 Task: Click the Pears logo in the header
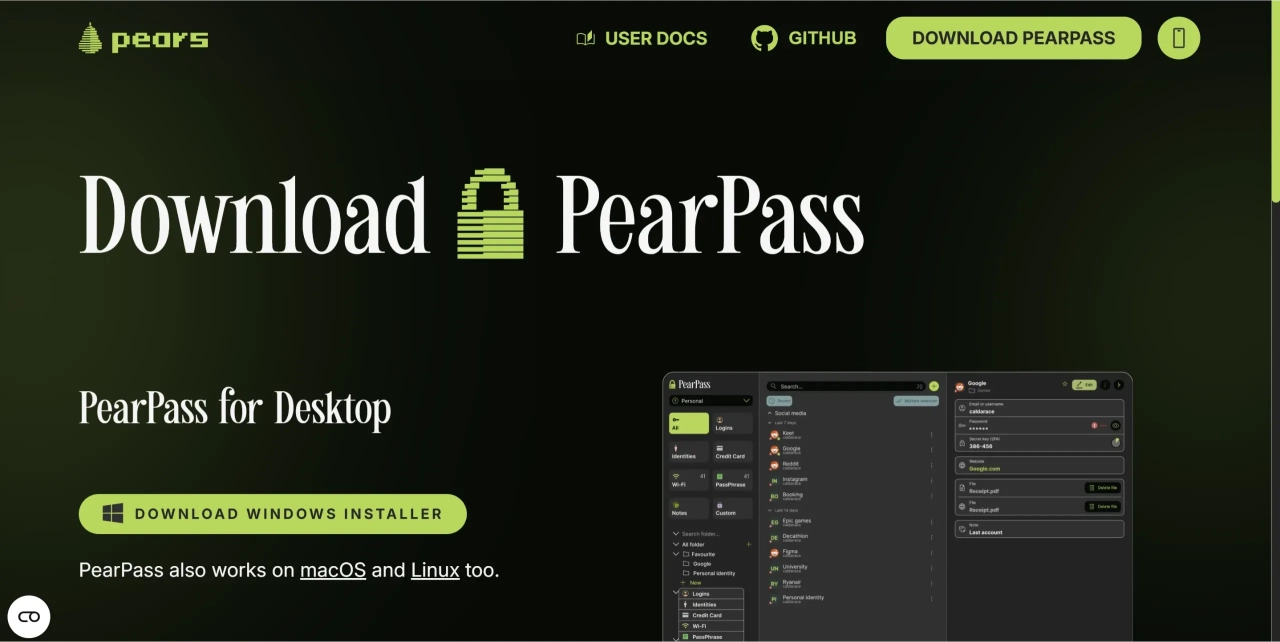pos(143,39)
